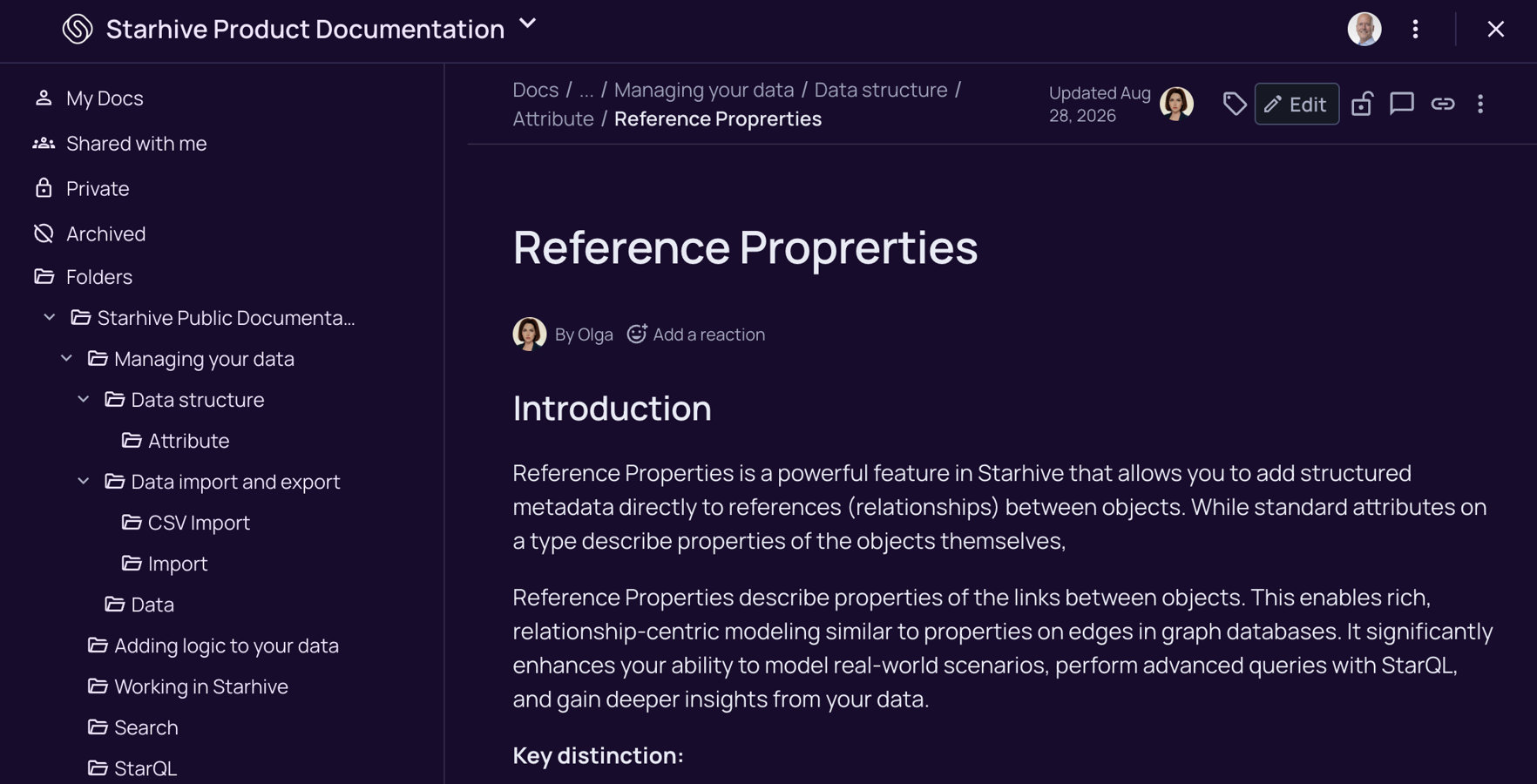1537x784 pixels.
Task: Select the Import folder in tree
Action: tap(178, 564)
